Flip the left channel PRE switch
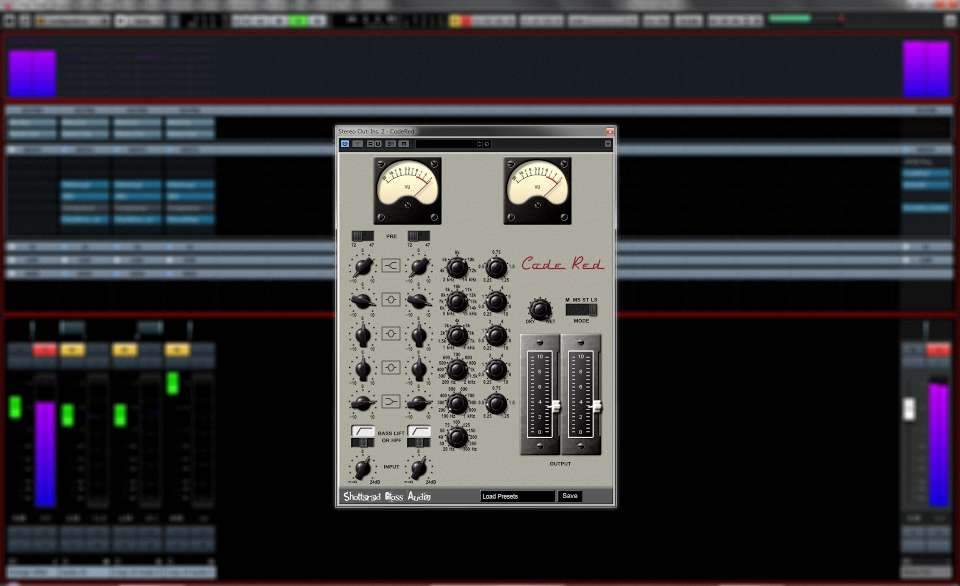This screenshot has height=586, width=960. coord(362,236)
